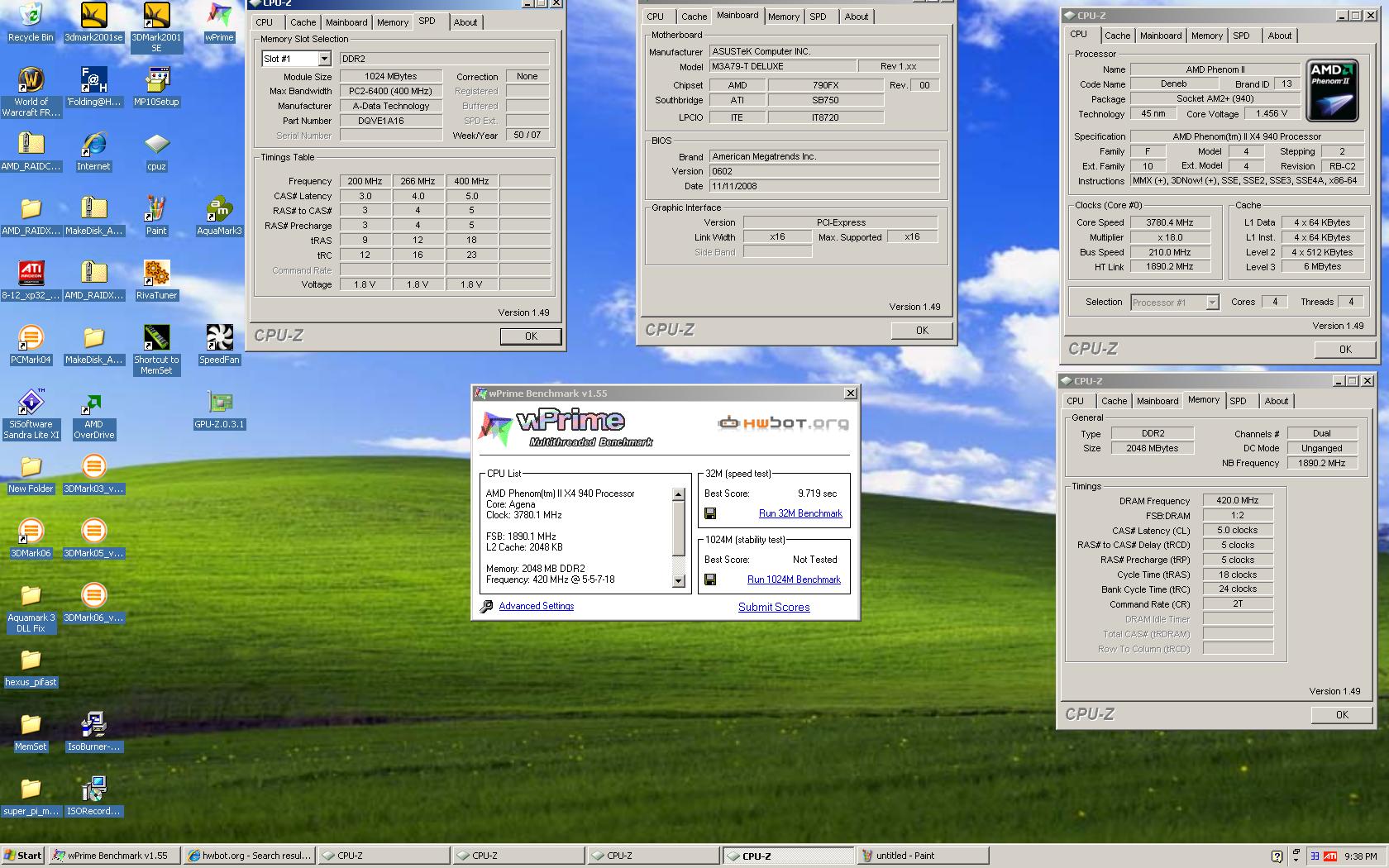This screenshot has width=1389, height=868.
Task: Open Mainboard tab in CPU tab CPU-Z window
Action: click(x=1161, y=36)
